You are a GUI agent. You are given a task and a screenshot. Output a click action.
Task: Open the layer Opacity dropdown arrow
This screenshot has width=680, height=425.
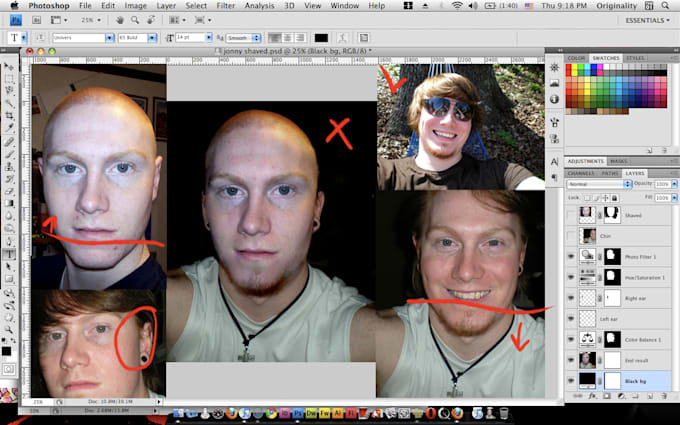674,184
